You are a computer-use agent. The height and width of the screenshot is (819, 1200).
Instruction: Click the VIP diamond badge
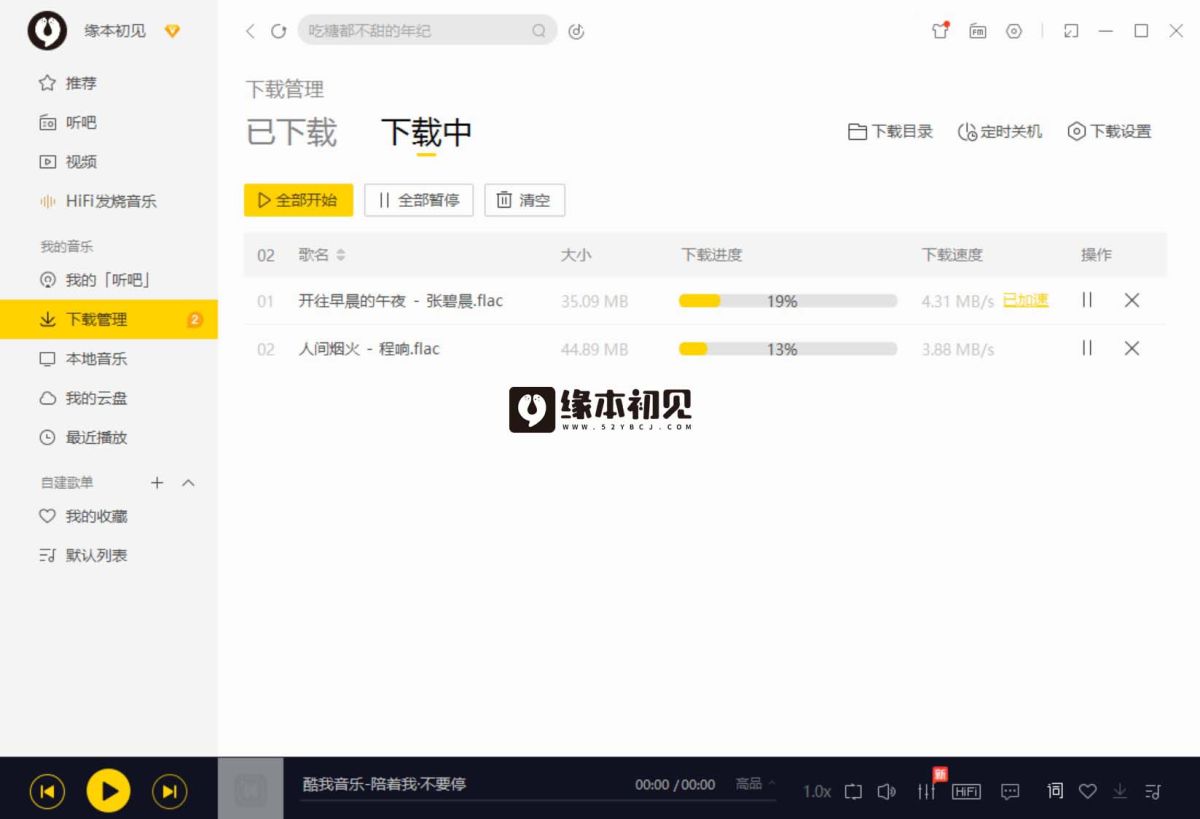point(172,31)
